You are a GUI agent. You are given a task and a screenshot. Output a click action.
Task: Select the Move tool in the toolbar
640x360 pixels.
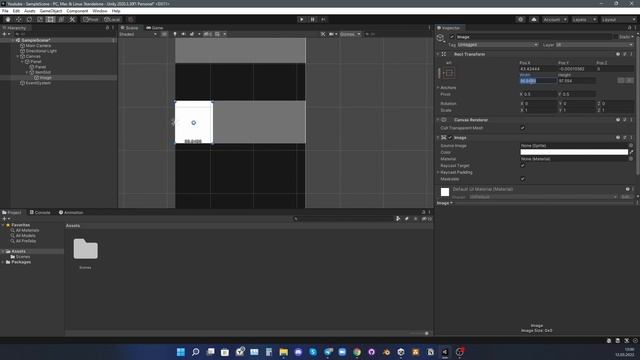coord(18,19)
